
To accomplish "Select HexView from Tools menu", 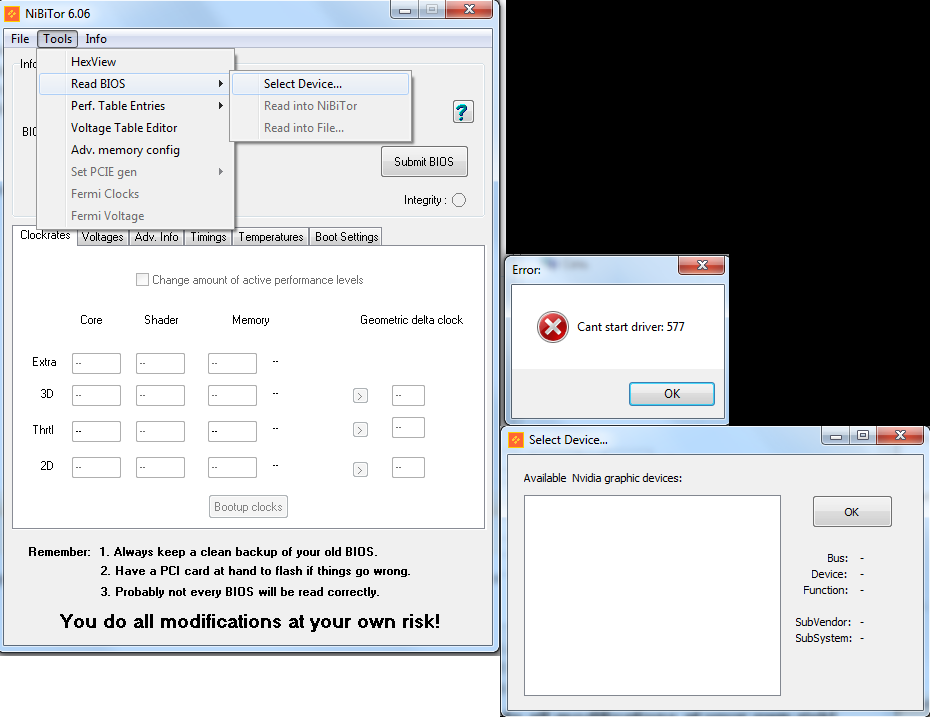I will [136, 62].
